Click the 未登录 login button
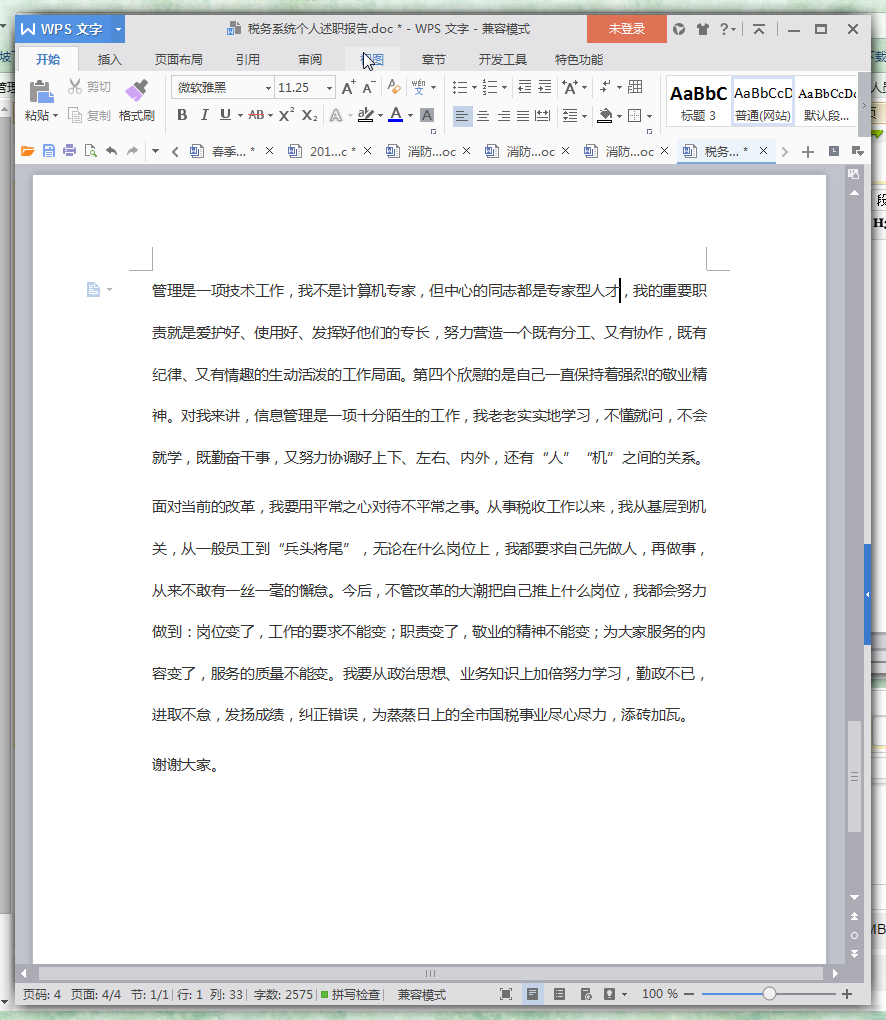 [626, 29]
